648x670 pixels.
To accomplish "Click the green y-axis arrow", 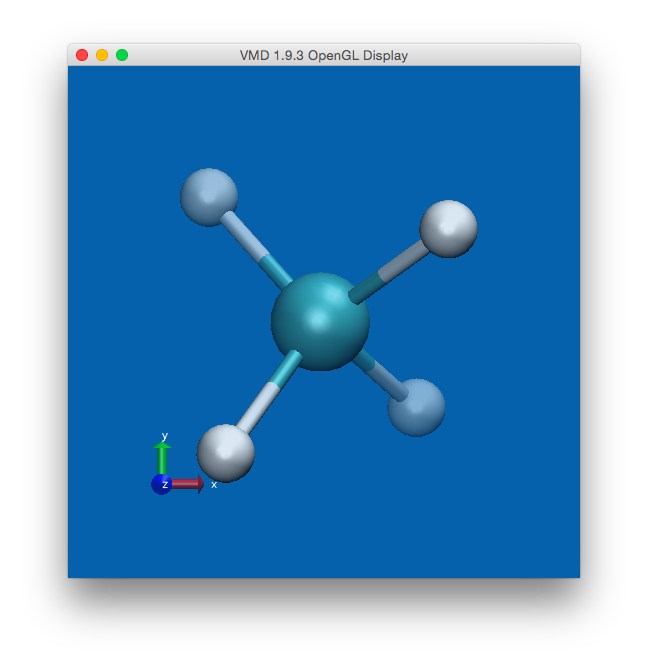I will coord(162,458).
